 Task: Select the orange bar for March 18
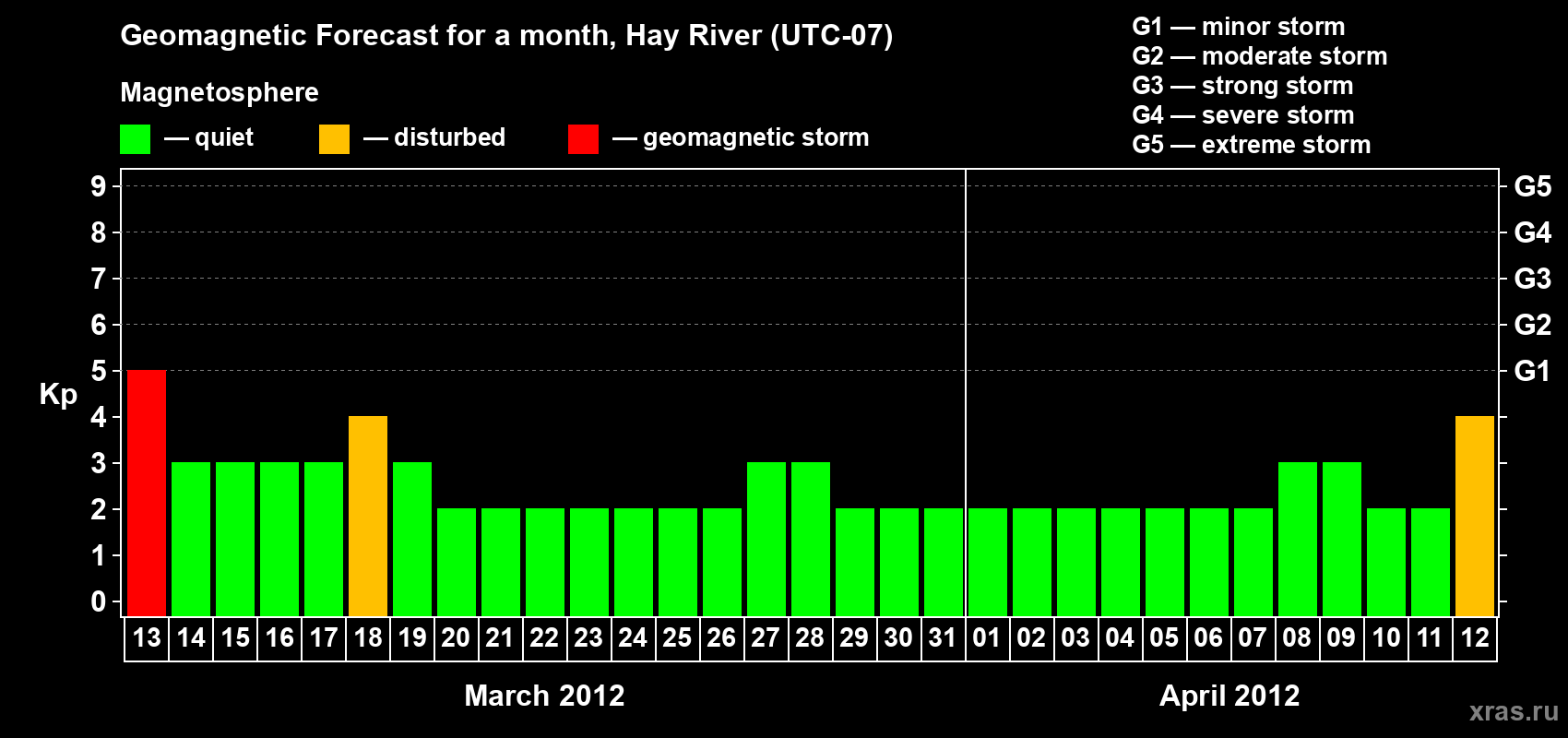point(368,516)
